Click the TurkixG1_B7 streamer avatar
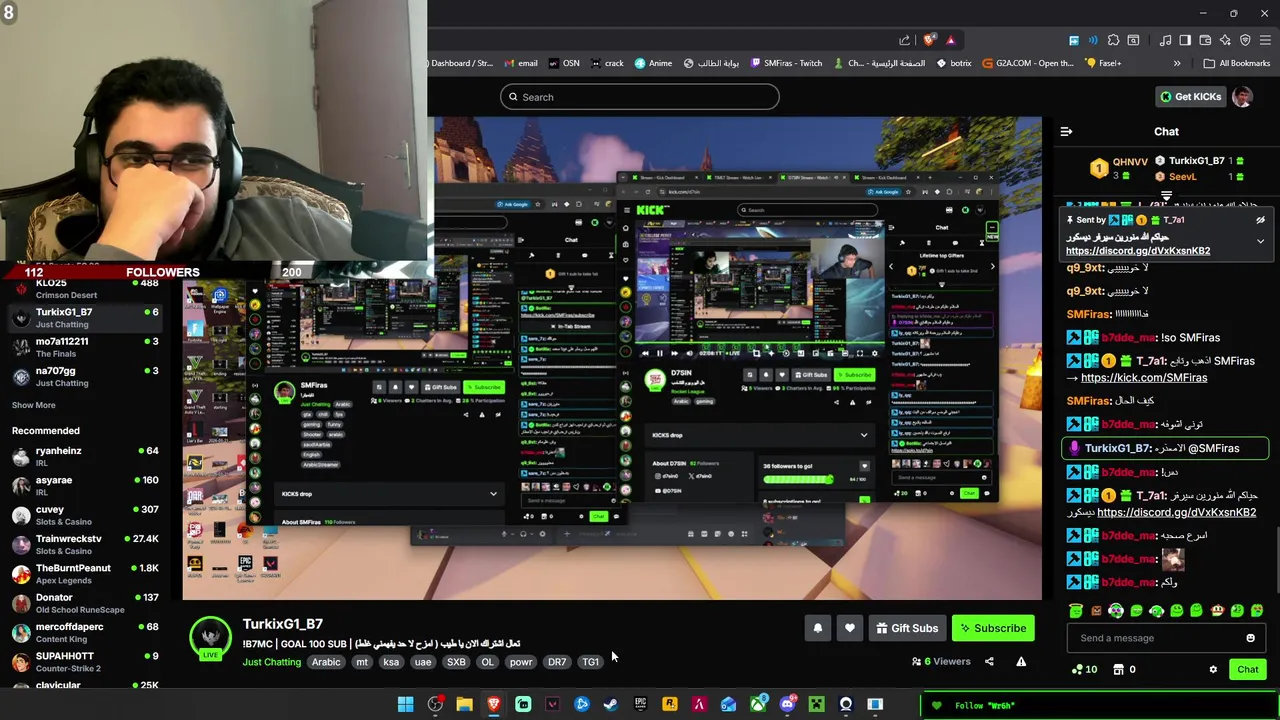Screen dimensions: 1280x720 [210, 636]
